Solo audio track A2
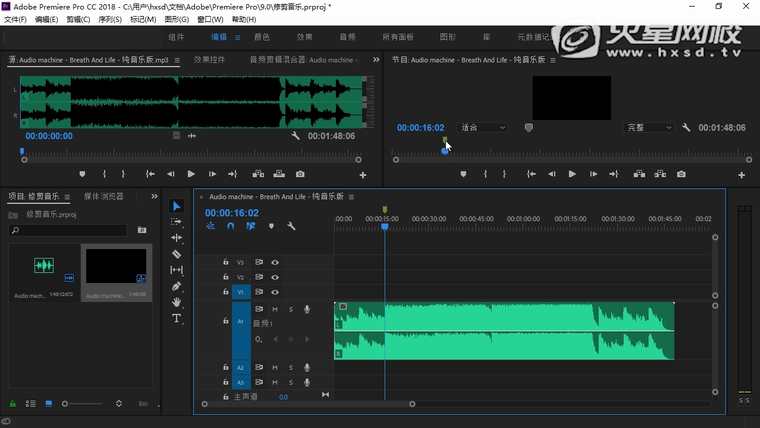The width and height of the screenshot is (760, 428). tap(291, 368)
